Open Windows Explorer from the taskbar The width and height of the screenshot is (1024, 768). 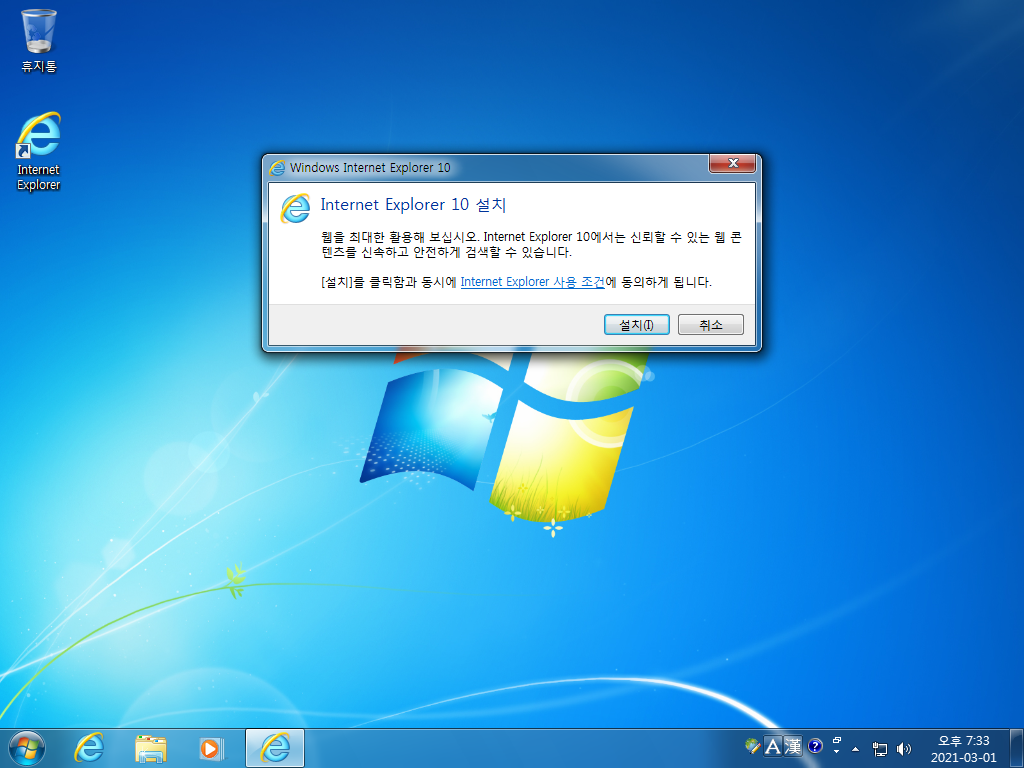tap(150, 748)
